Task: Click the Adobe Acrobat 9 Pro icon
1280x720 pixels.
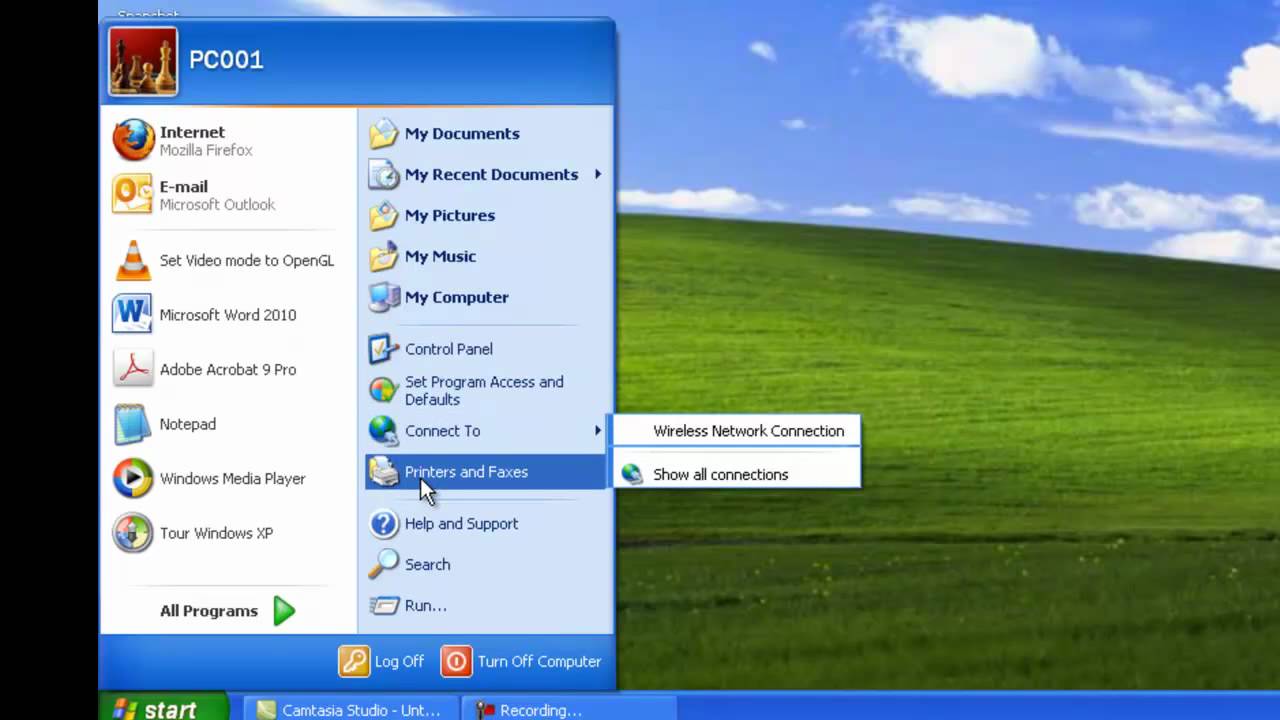Action: point(133,369)
